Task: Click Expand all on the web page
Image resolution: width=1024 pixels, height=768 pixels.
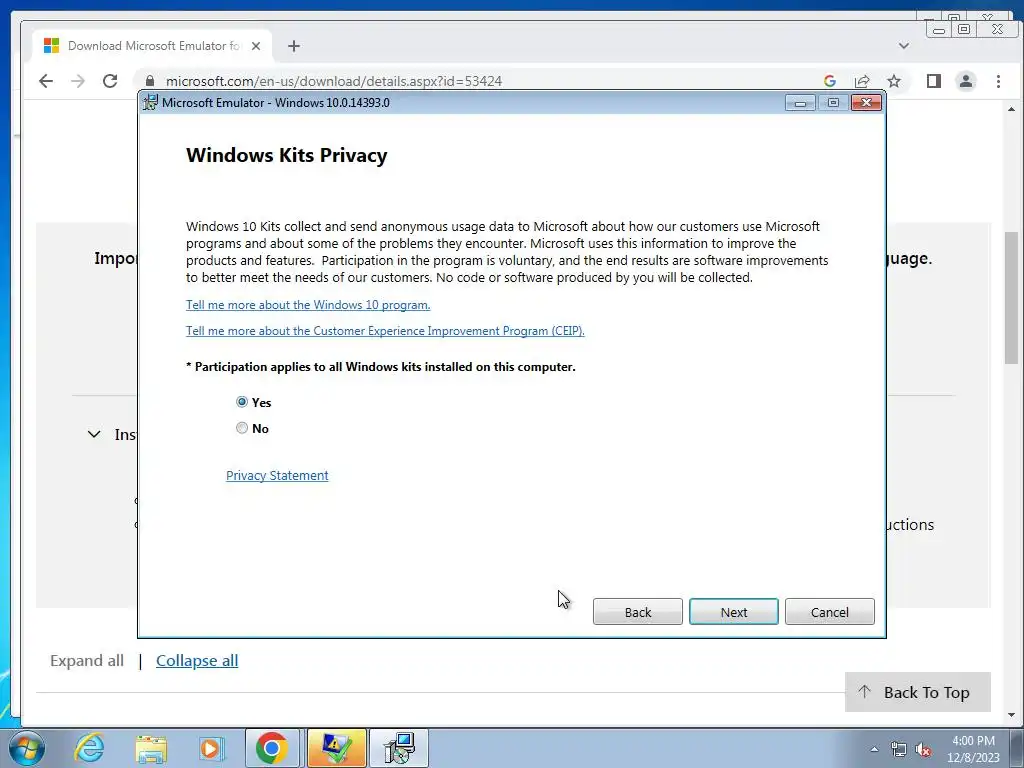Action: (x=87, y=660)
